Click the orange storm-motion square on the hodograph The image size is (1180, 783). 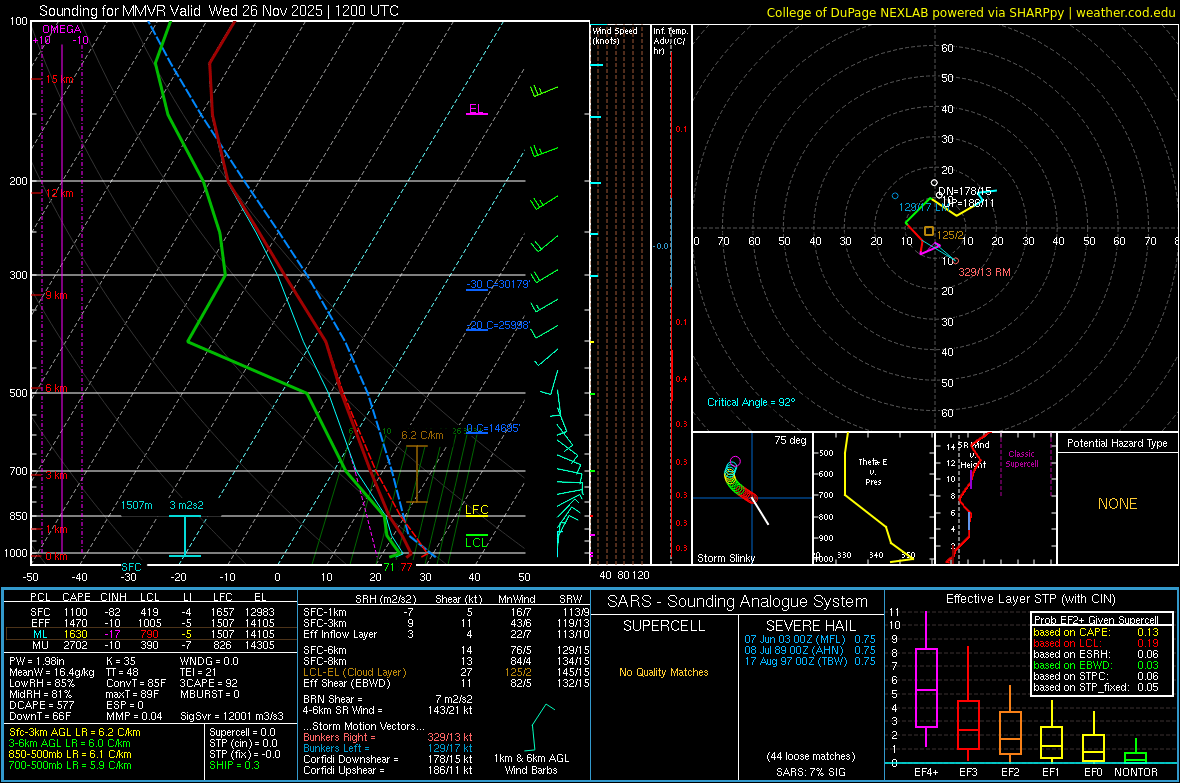tap(929, 231)
